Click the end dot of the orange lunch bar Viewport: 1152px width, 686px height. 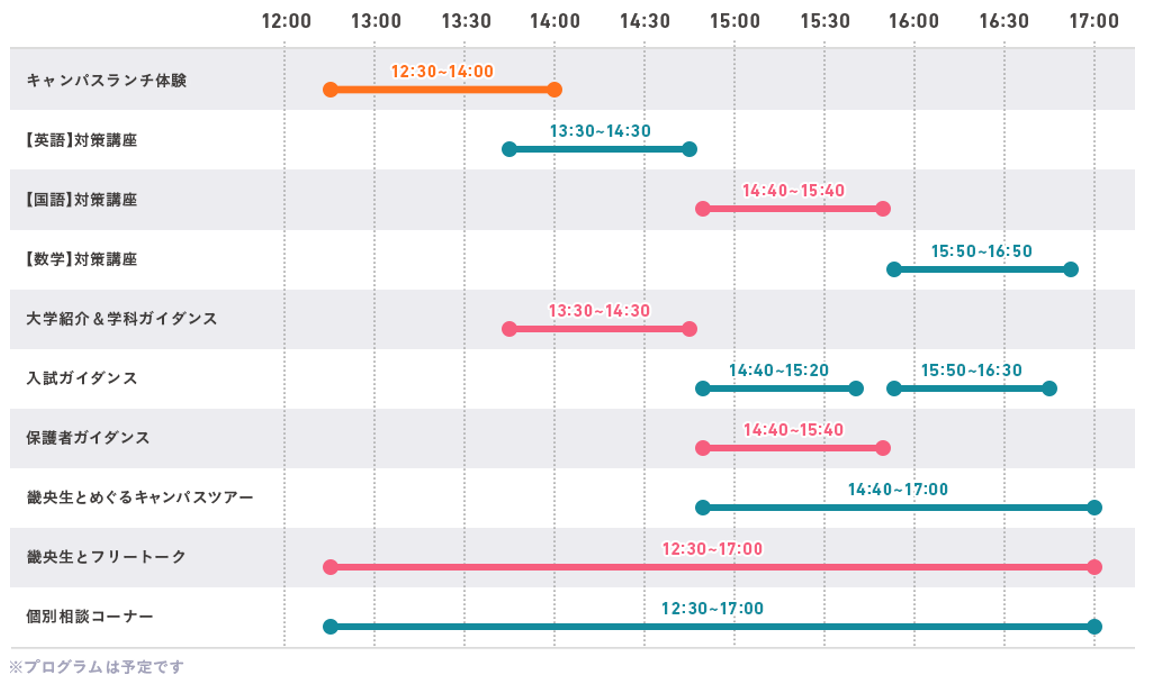pos(555,90)
